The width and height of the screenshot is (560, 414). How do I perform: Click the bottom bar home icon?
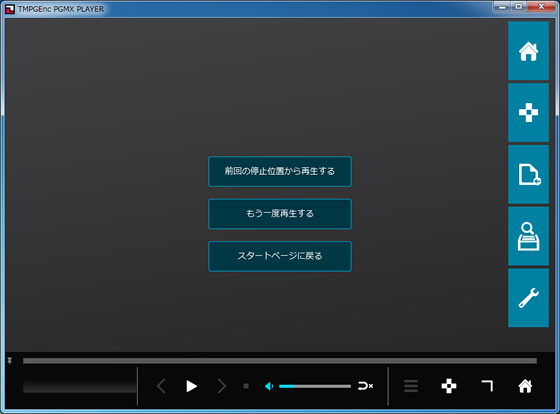coord(525,386)
